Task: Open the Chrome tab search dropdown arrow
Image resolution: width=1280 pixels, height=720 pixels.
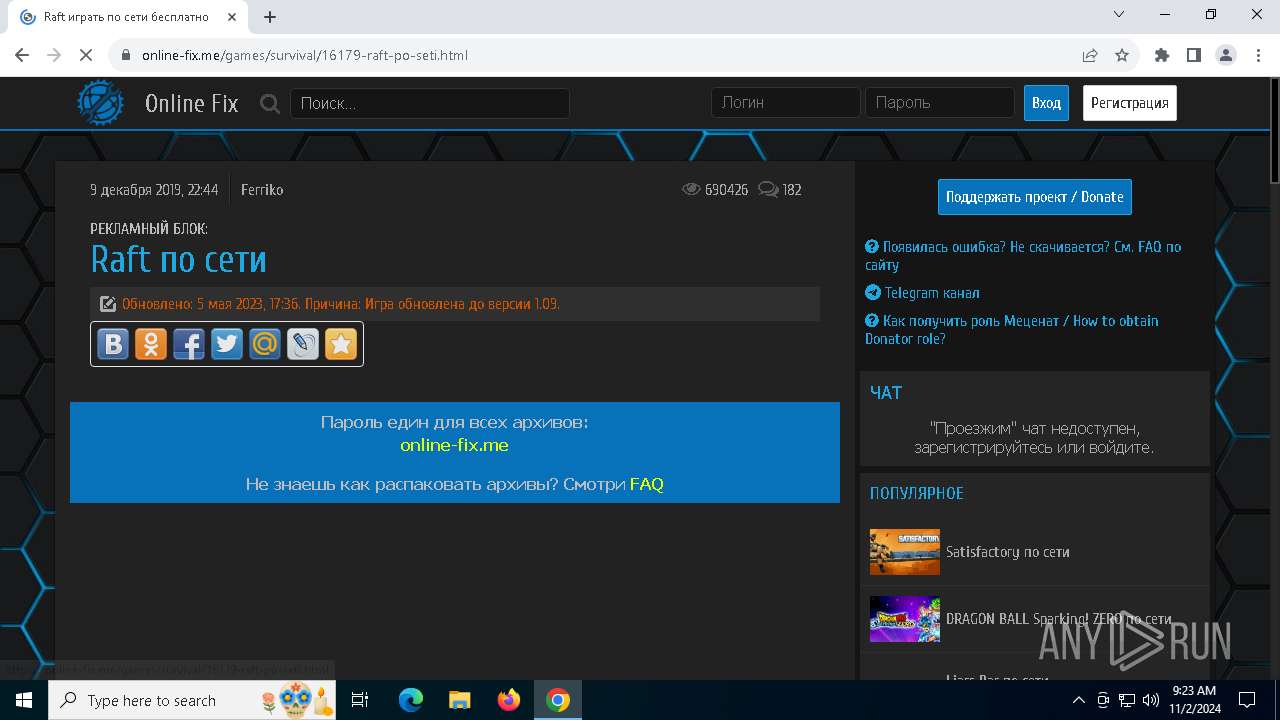Action: point(1119,14)
